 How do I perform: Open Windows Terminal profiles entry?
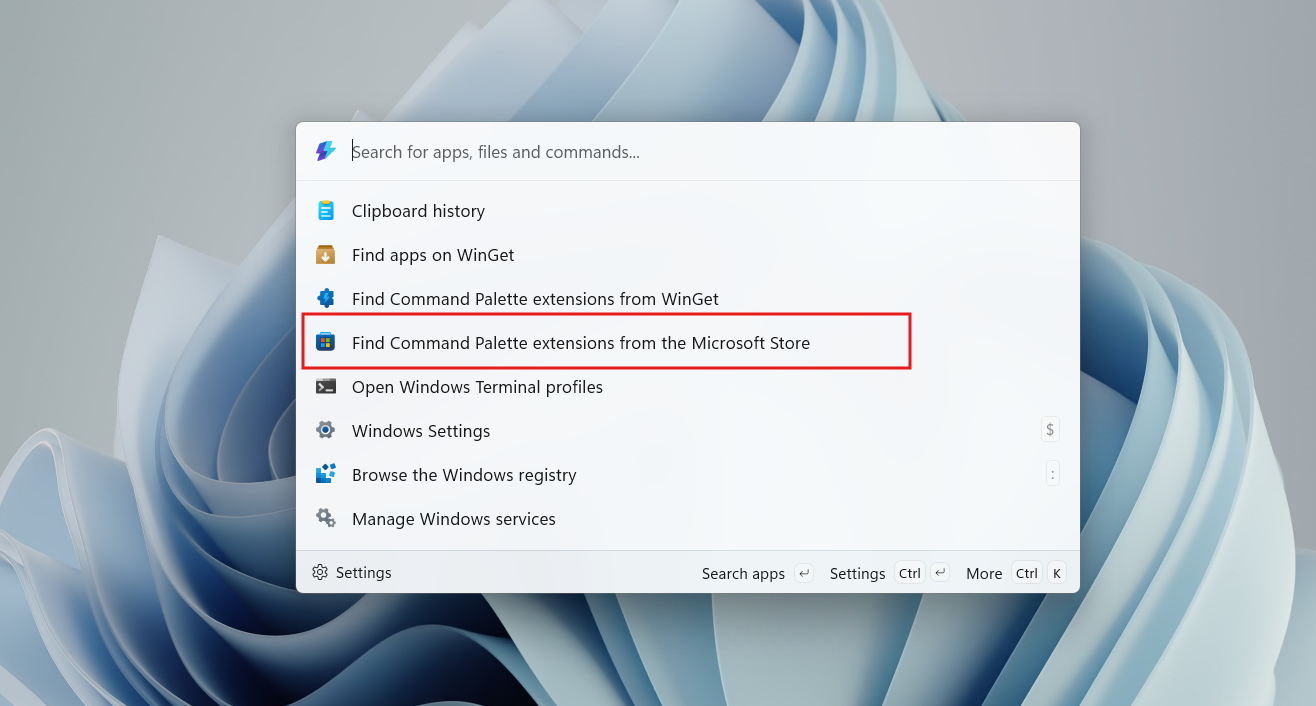(x=477, y=387)
